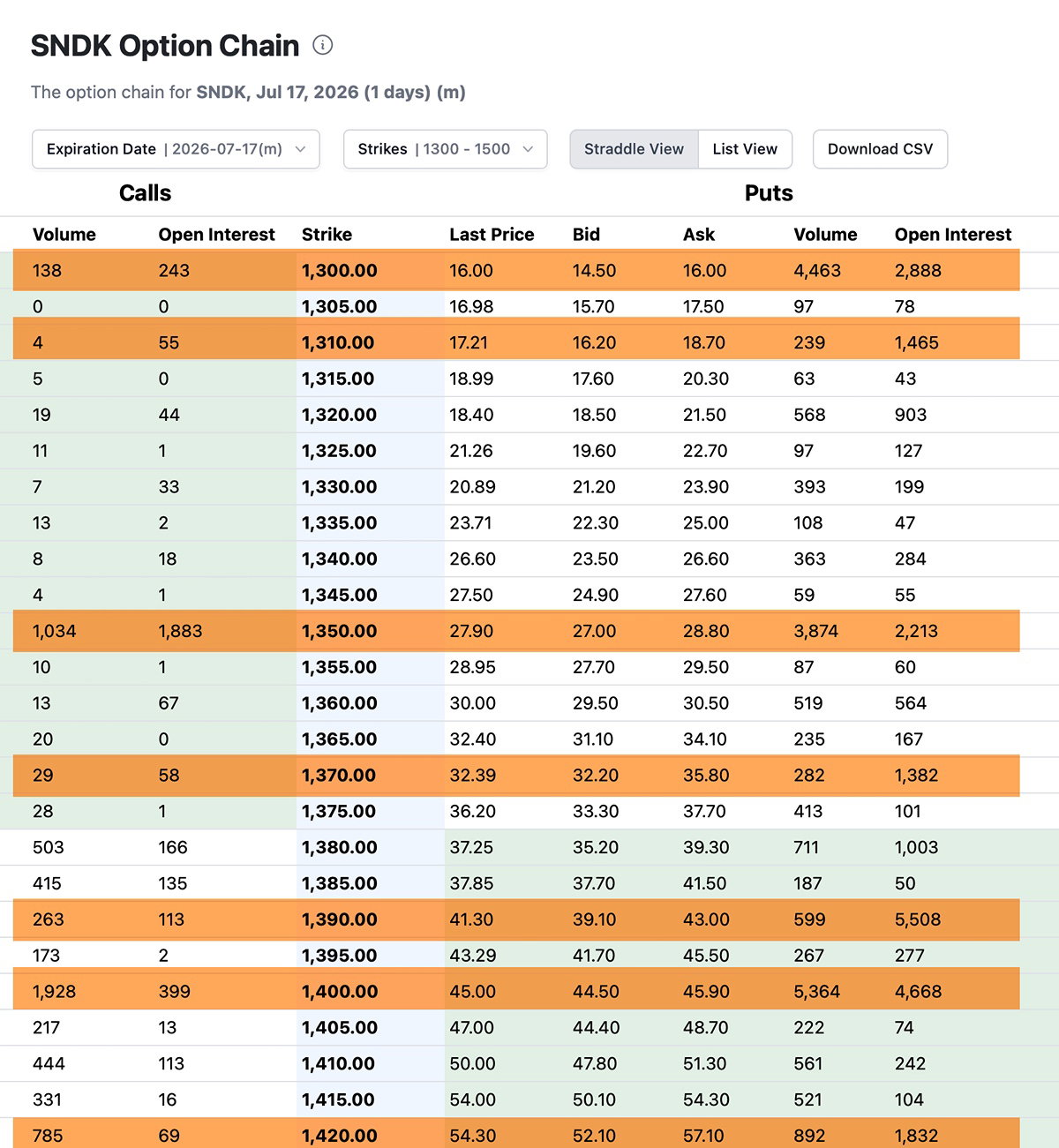The image size is (1059, 1148).
Task: Click the 1,300.00 strike price
Action: [340, 271]
